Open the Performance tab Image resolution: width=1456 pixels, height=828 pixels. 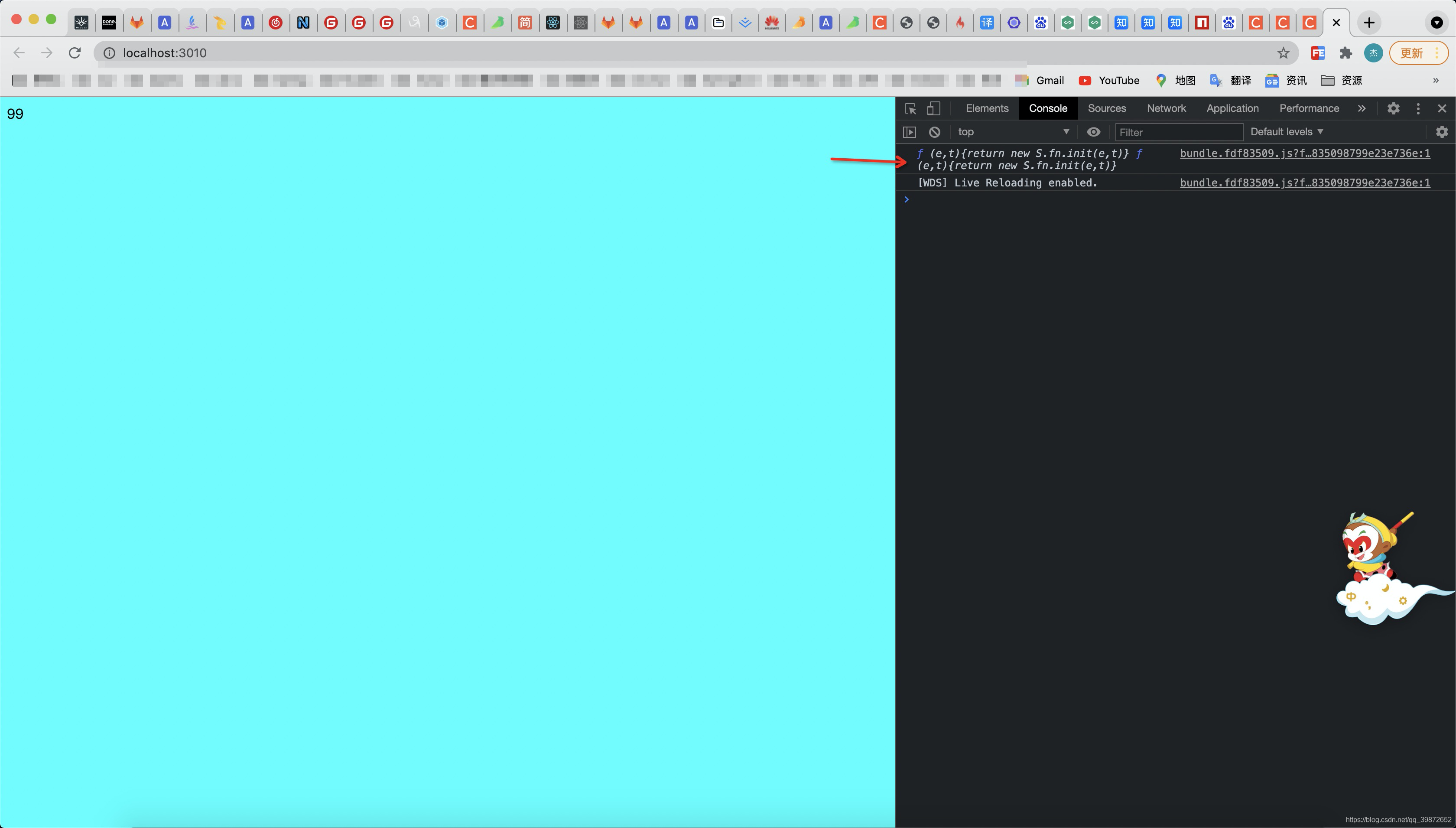pyautogui.click(x=1309, y=108)
